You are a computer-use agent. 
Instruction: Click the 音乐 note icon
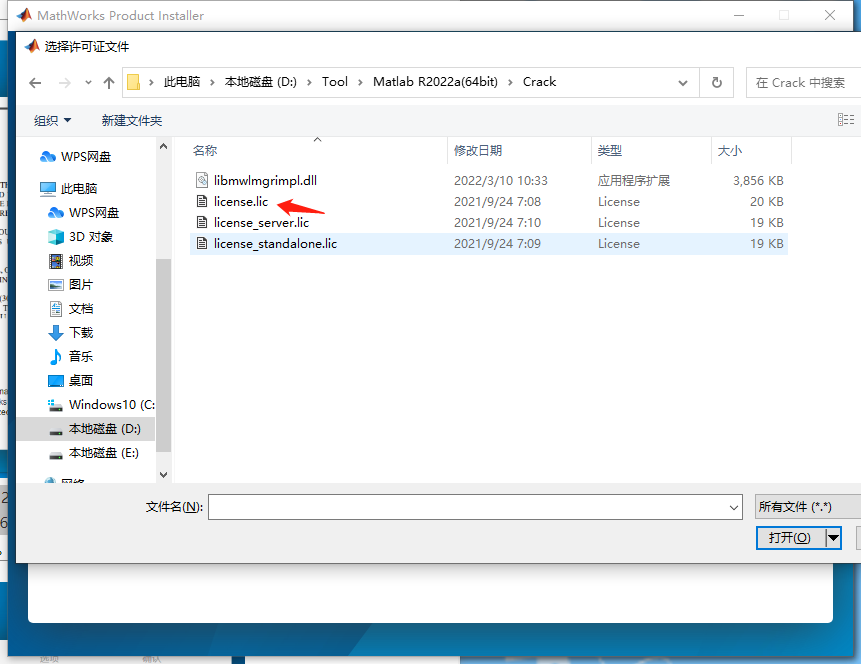[x=55, y=356]
